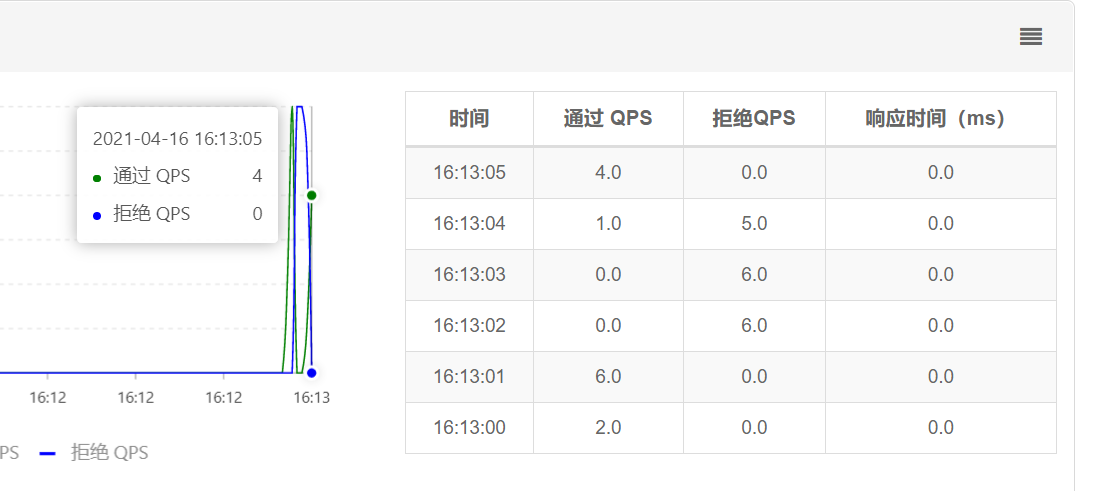Select the 16:13:03 row time cell

click(469, 275)
